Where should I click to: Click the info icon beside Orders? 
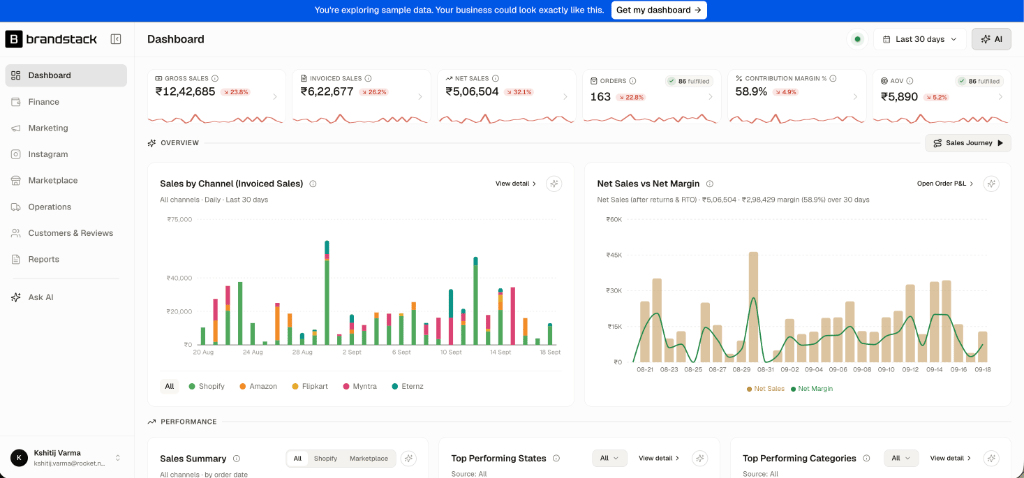[x=632, y=81]
